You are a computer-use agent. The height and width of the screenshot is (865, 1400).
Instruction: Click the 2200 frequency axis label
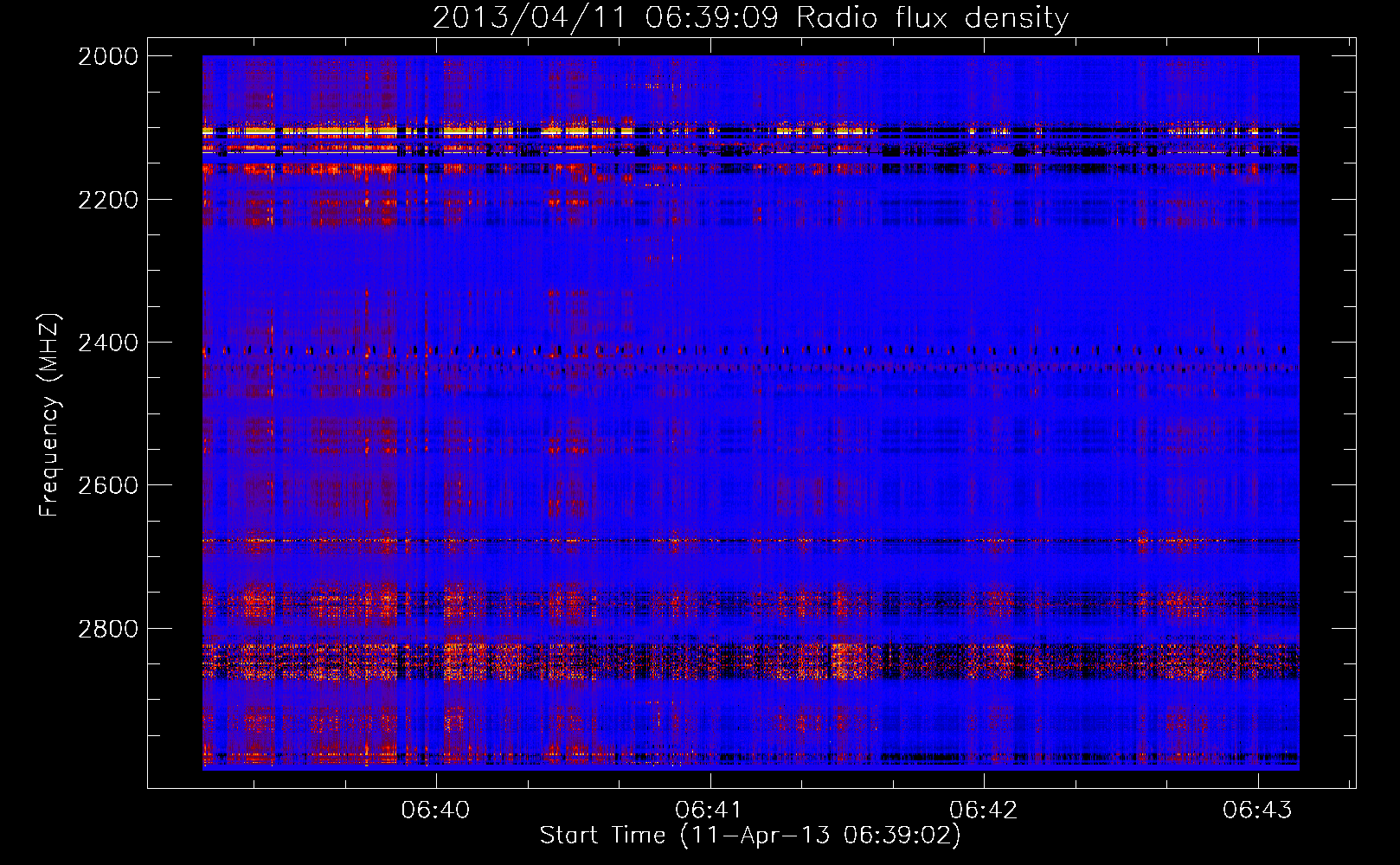click(108, 200)
